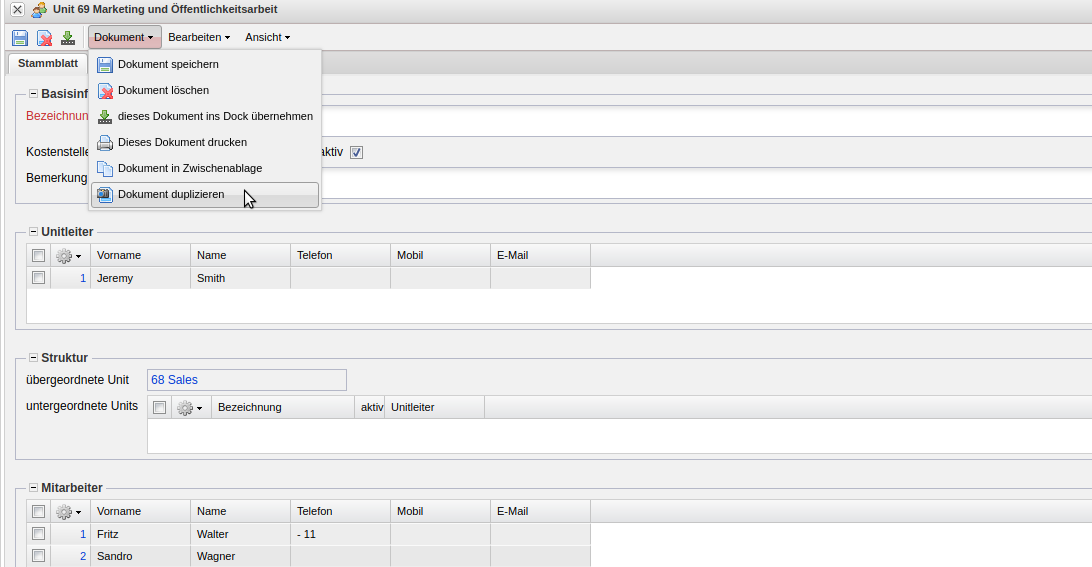Toggle the 'aktiv' checkbox

[x=356, y=152]
